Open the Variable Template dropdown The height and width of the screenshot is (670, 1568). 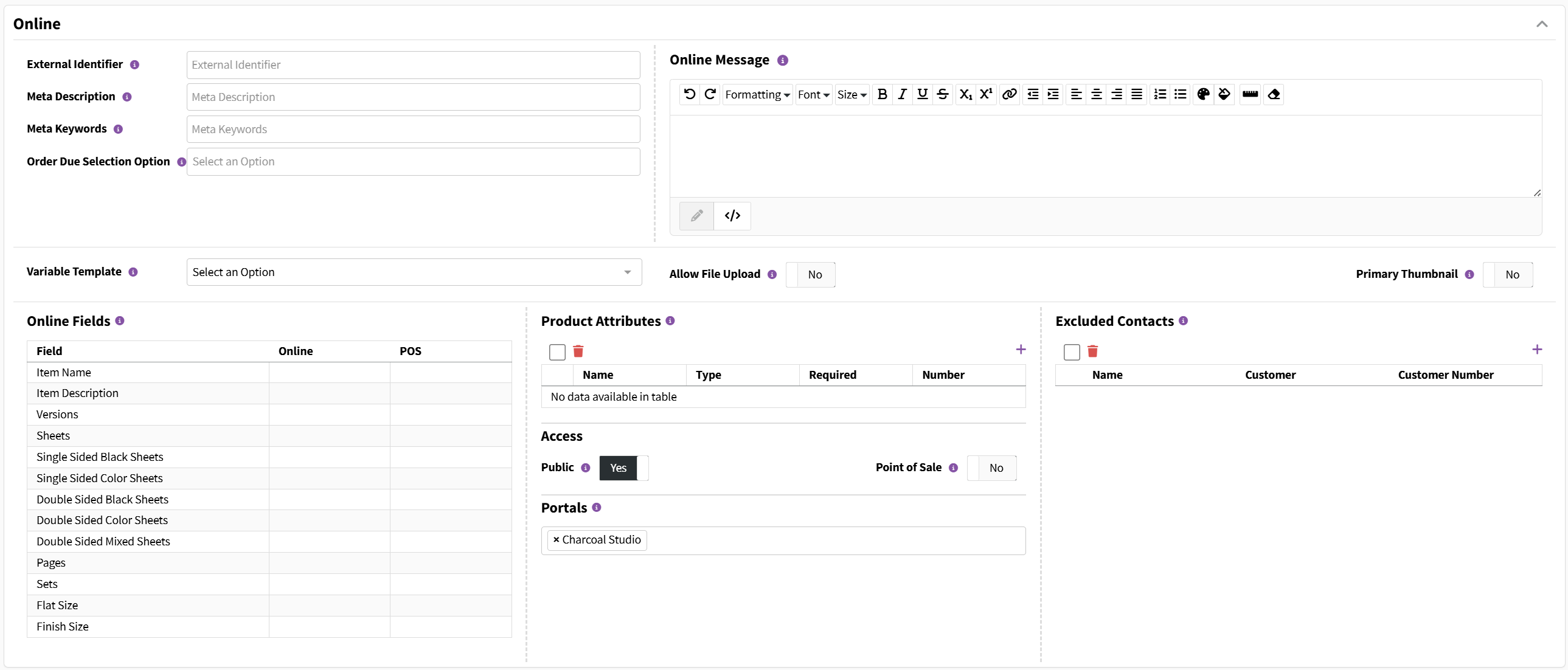point(414,272)
